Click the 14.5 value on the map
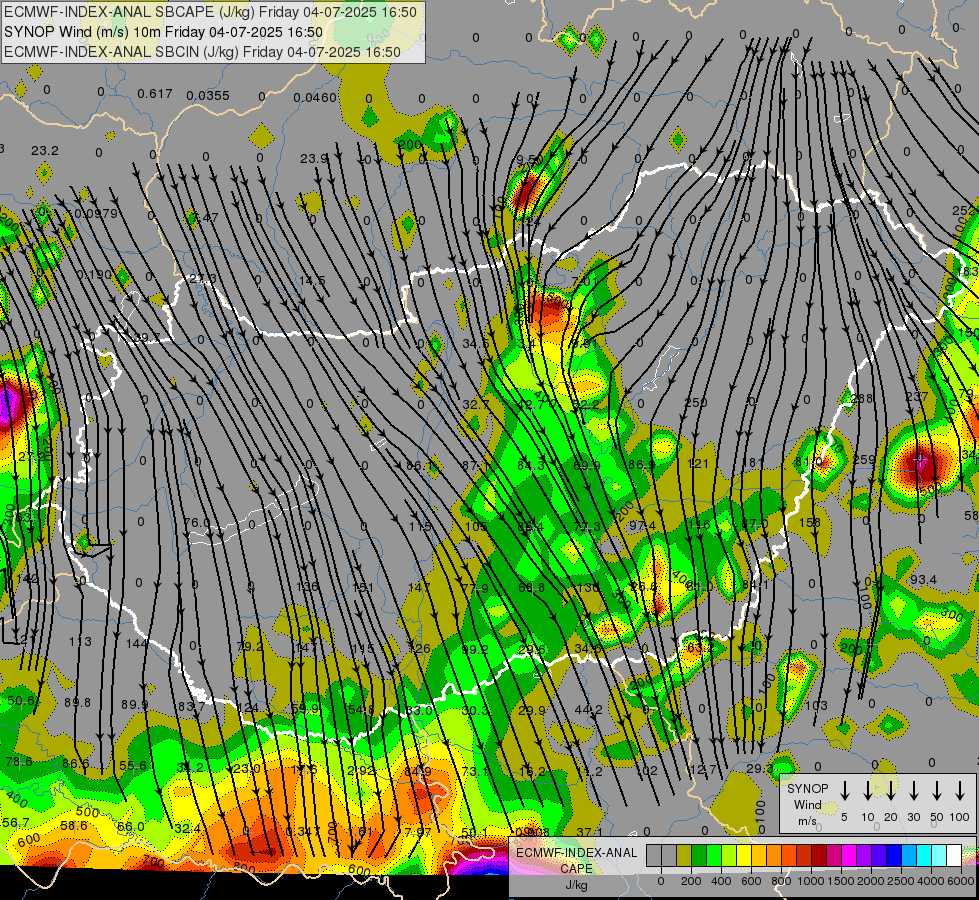979x900 pixels. tap(312, 280)
